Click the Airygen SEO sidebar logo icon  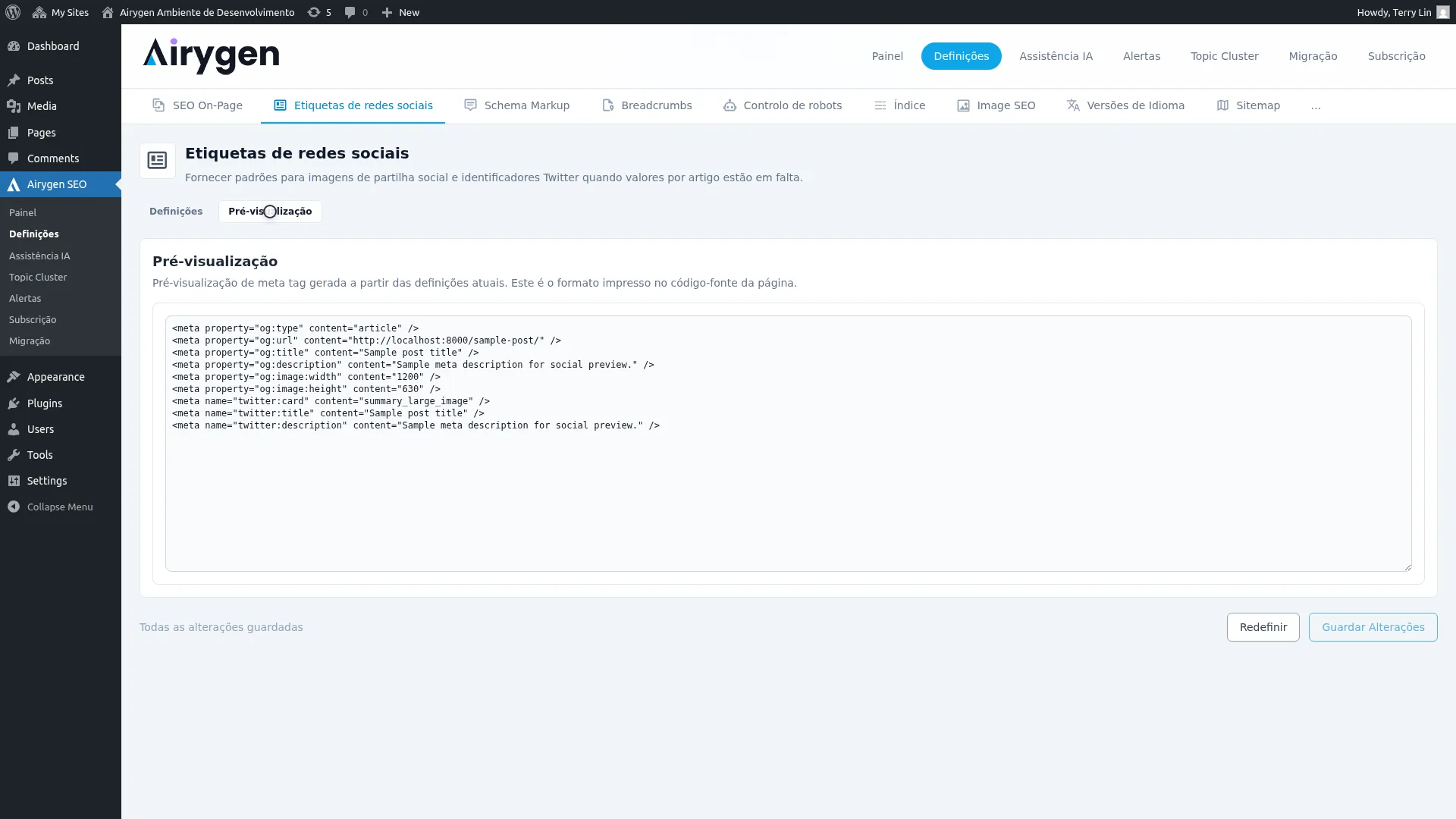14,184
